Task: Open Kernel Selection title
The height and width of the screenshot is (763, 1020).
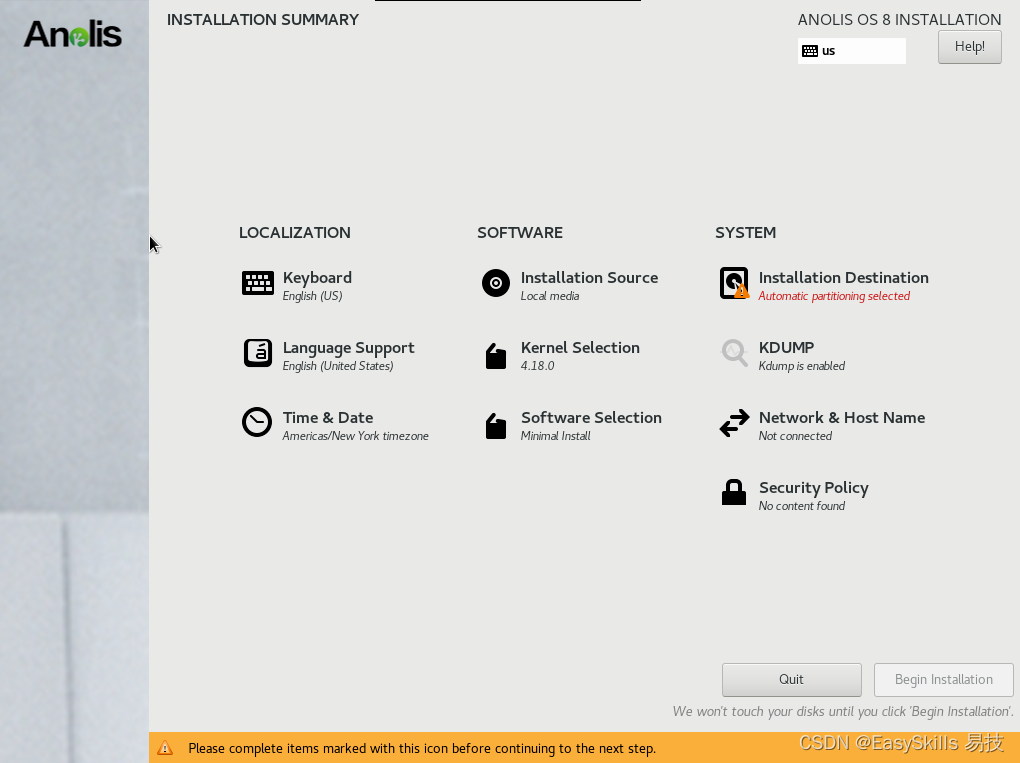Action: coord(580,347)
